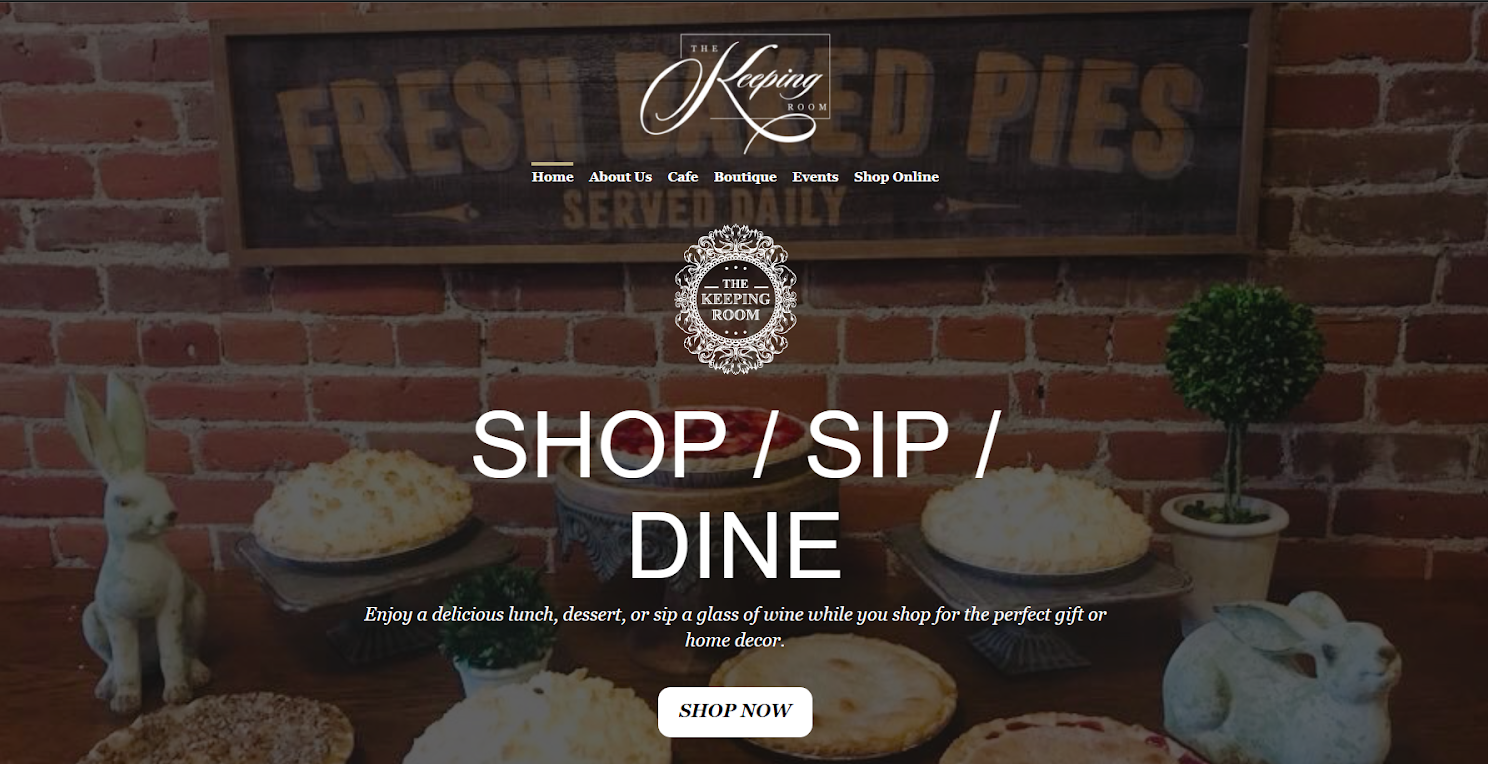The width and height of the screenshot is (1488, 764).
Task: Click the circular Keeping Room emblem
Action: (x=736, y=299)
